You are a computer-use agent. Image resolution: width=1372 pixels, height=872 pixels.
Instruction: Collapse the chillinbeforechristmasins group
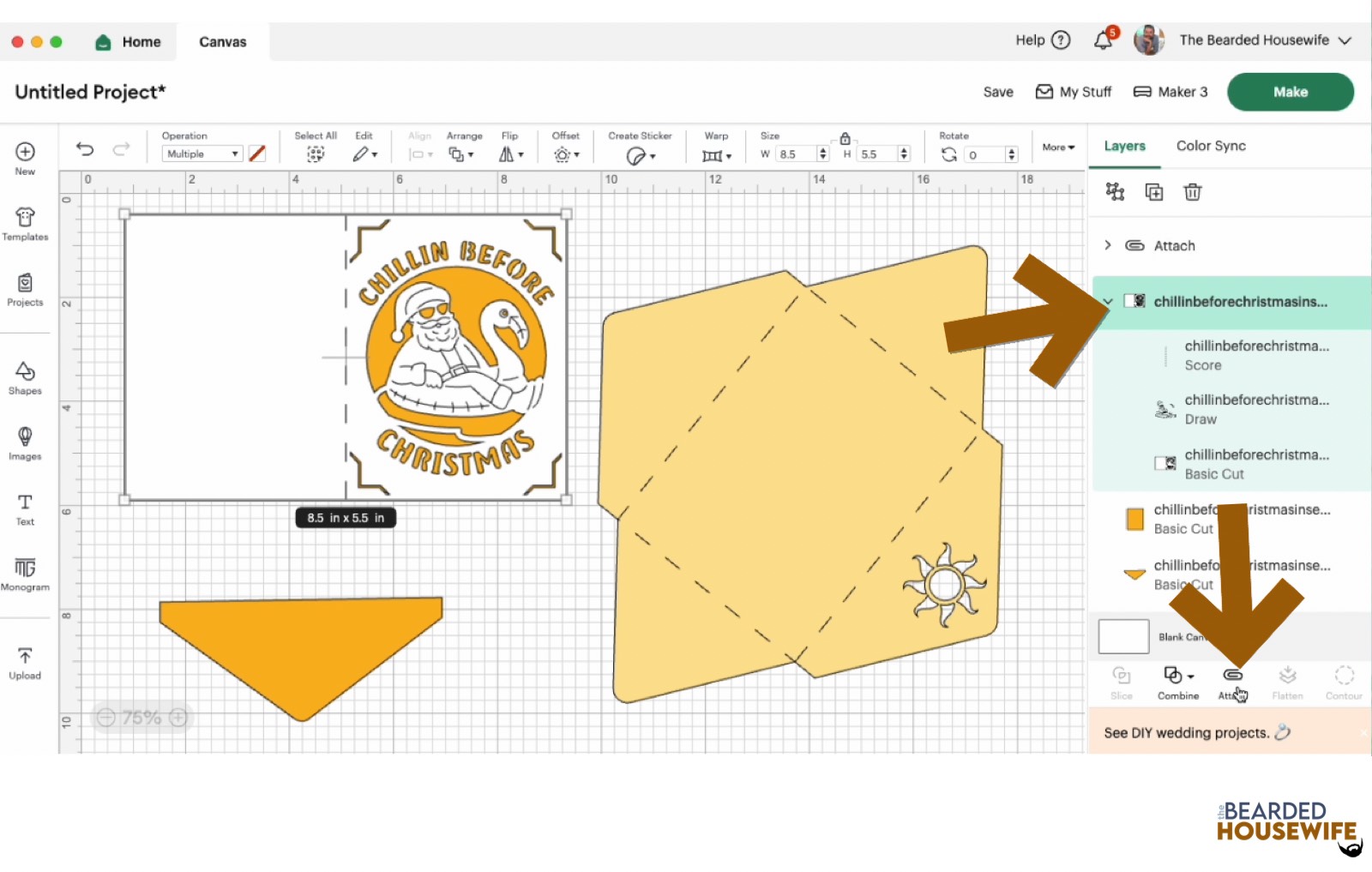pos(1108,301)
